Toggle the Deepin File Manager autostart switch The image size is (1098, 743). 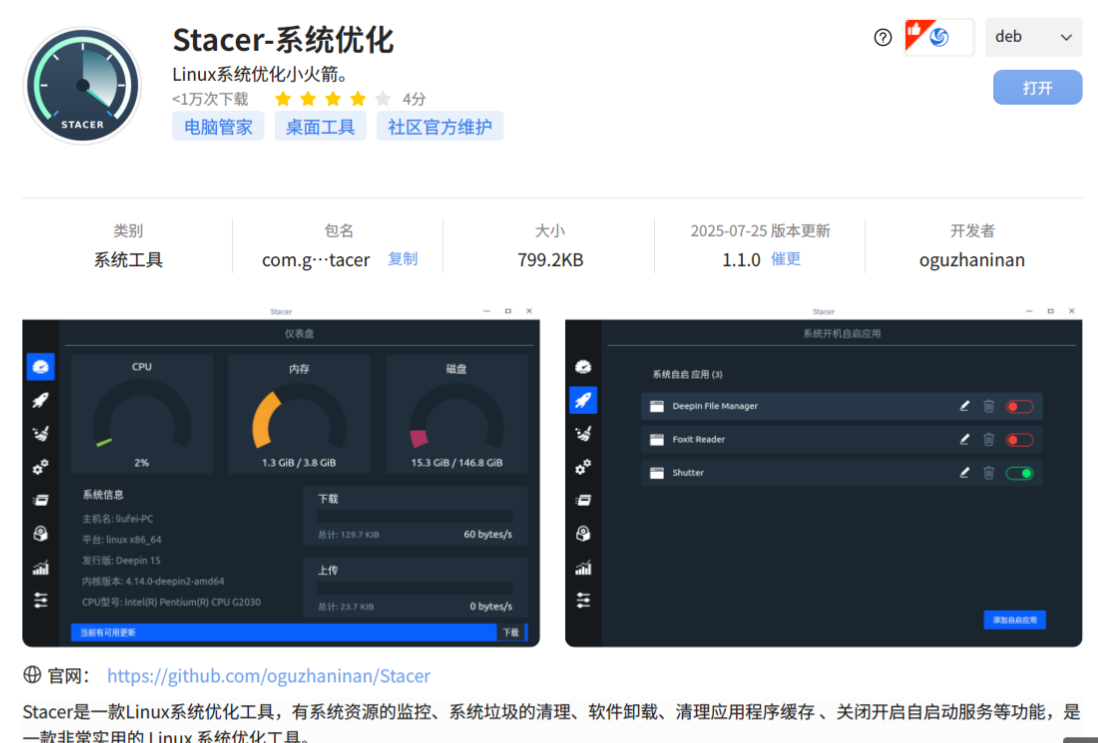pyautogui.click(x=1020, y=406)
